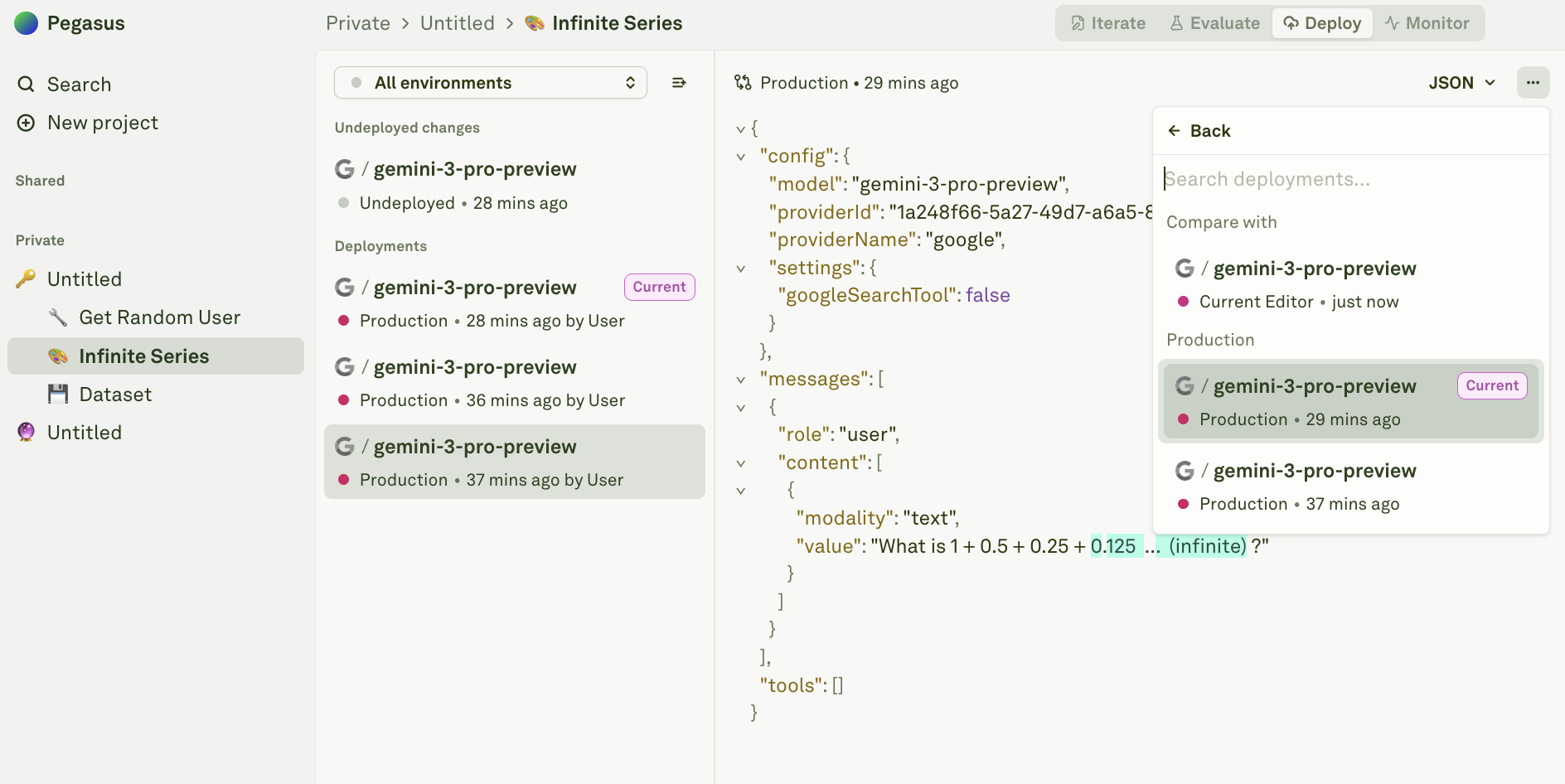Switch to the Deploy tab
The width and height of the screenshot is (1565, 784).
pos(1323,23)
